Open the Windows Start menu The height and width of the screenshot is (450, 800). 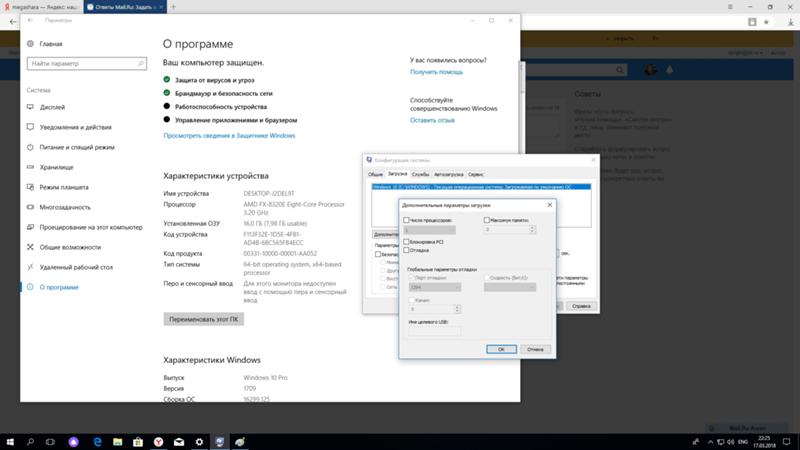pyautogui.click(x=10, y=442)
